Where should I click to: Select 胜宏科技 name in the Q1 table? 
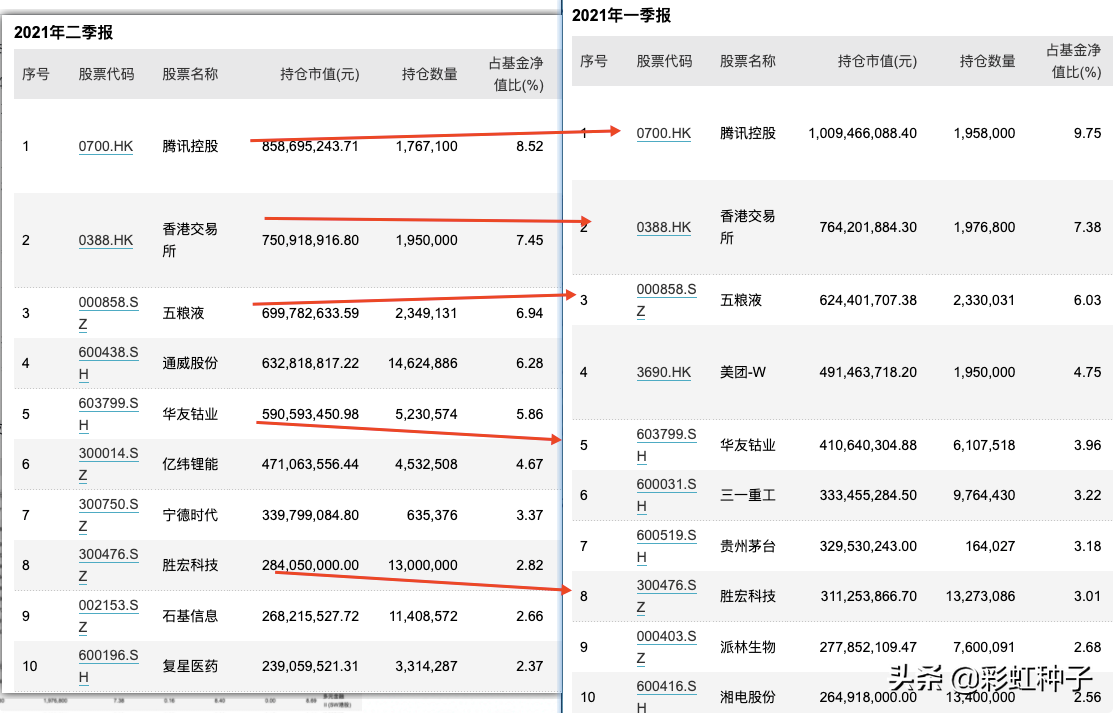pos(747,596)
